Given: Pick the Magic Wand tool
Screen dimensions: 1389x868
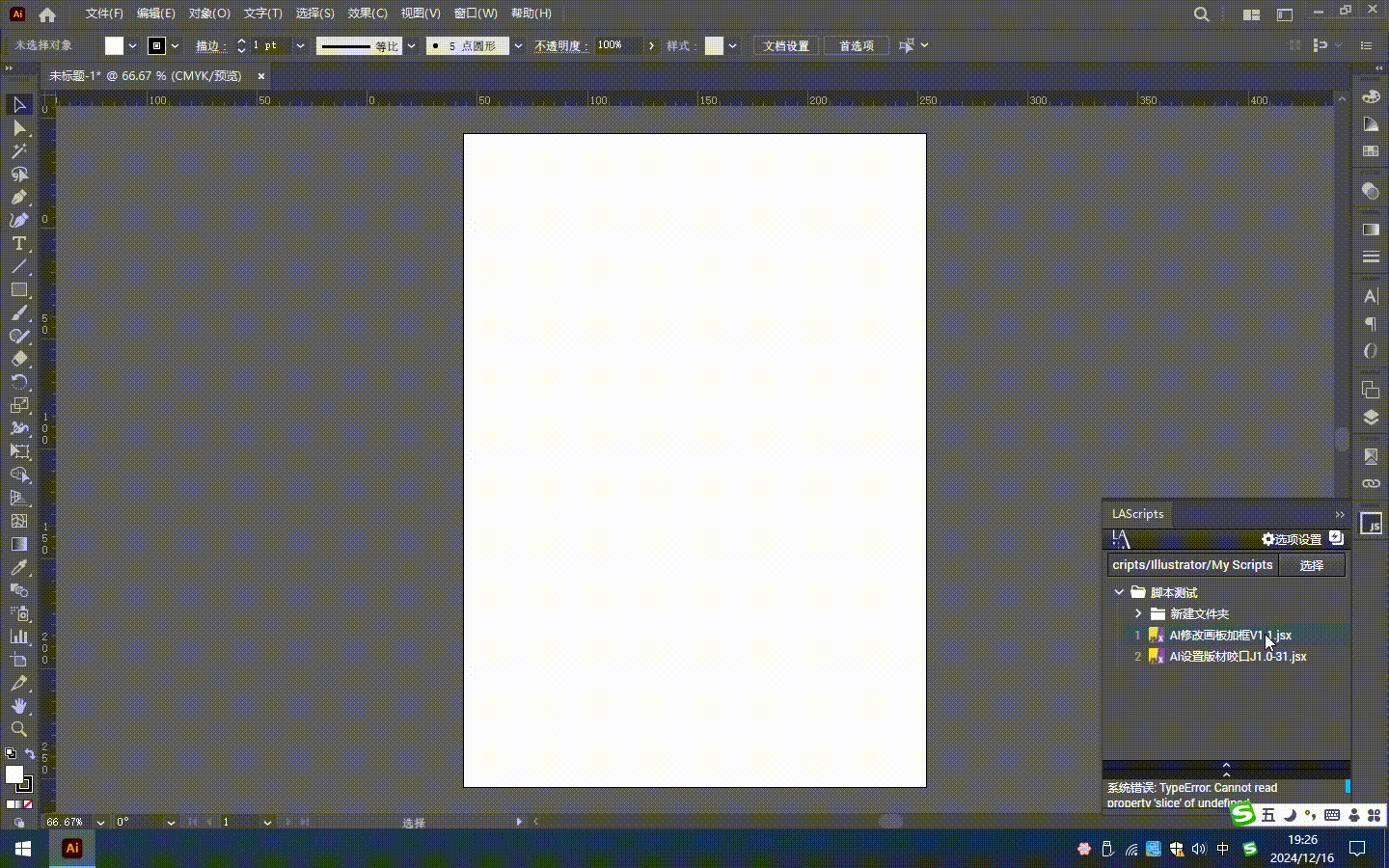Looking at the screenshot, I should [18, 150].
